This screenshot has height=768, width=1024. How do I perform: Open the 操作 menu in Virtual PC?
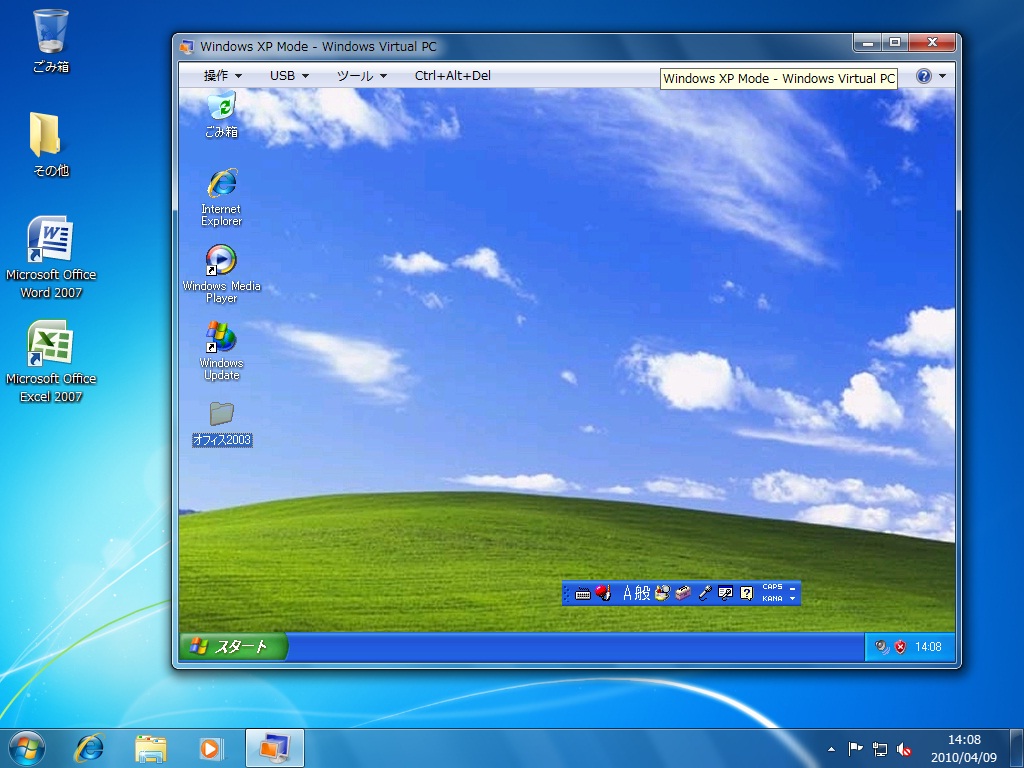(x=223, y=76)
